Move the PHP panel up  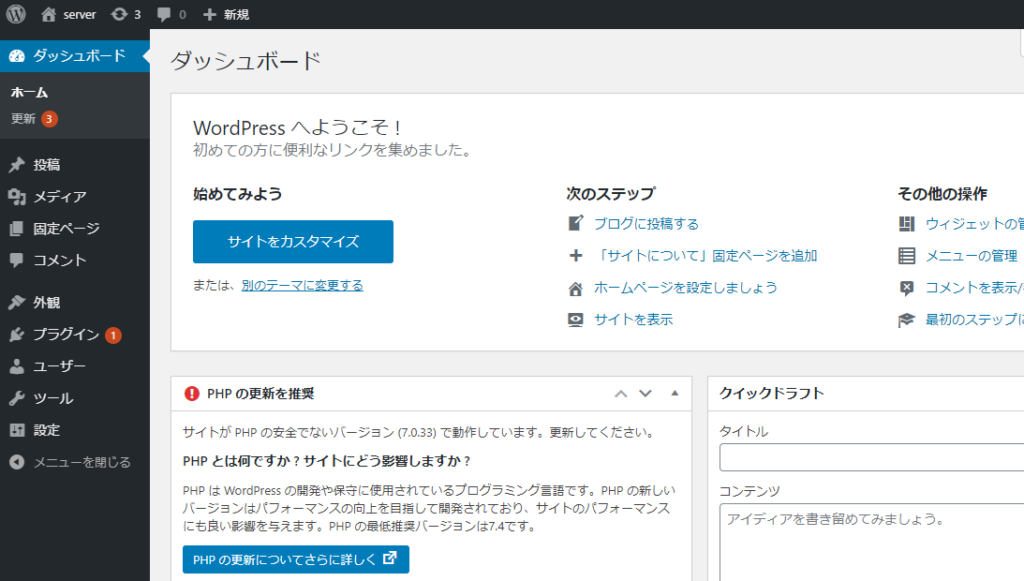coord(620,394)
